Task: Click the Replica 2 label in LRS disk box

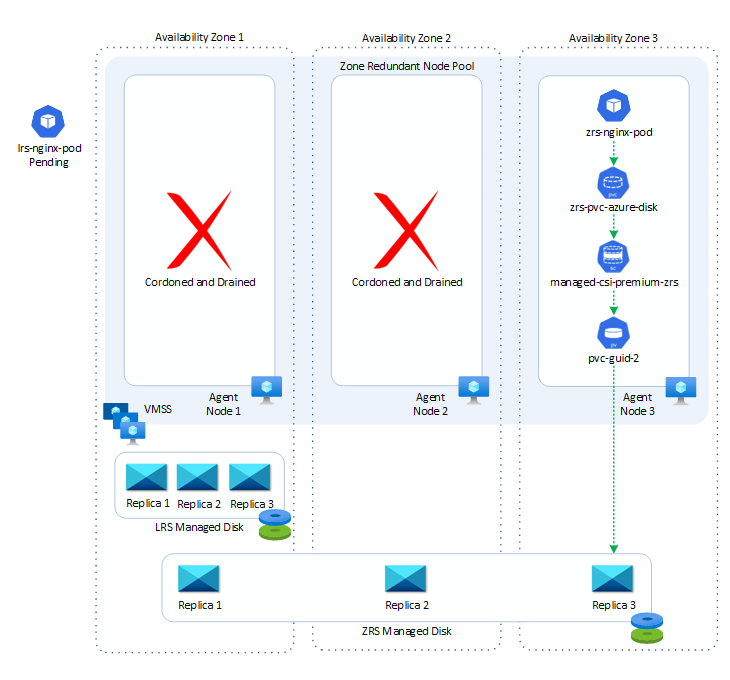Action: (x=199, y=504)
